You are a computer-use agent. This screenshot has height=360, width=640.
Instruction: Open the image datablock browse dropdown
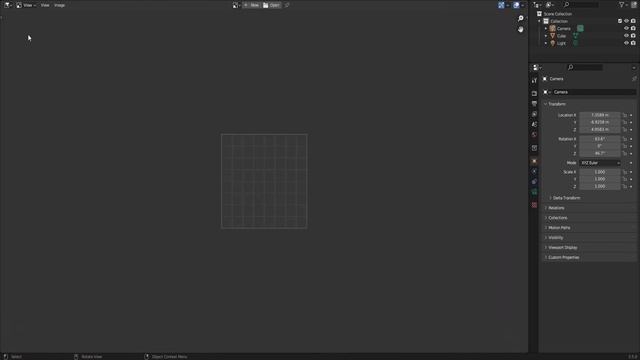(x=236, y=5)
